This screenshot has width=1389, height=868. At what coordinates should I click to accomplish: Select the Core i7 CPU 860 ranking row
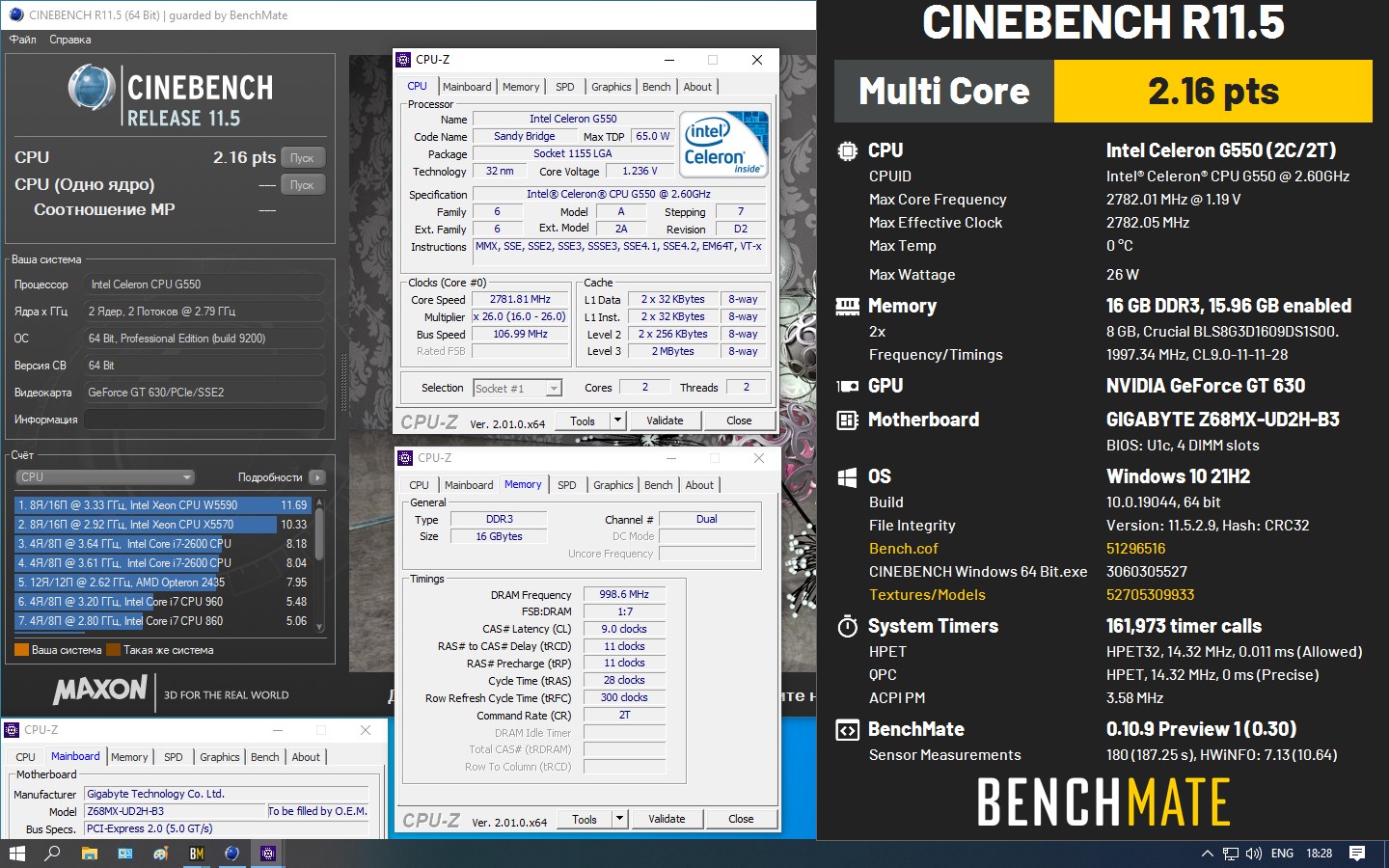(x=162, y=620)
